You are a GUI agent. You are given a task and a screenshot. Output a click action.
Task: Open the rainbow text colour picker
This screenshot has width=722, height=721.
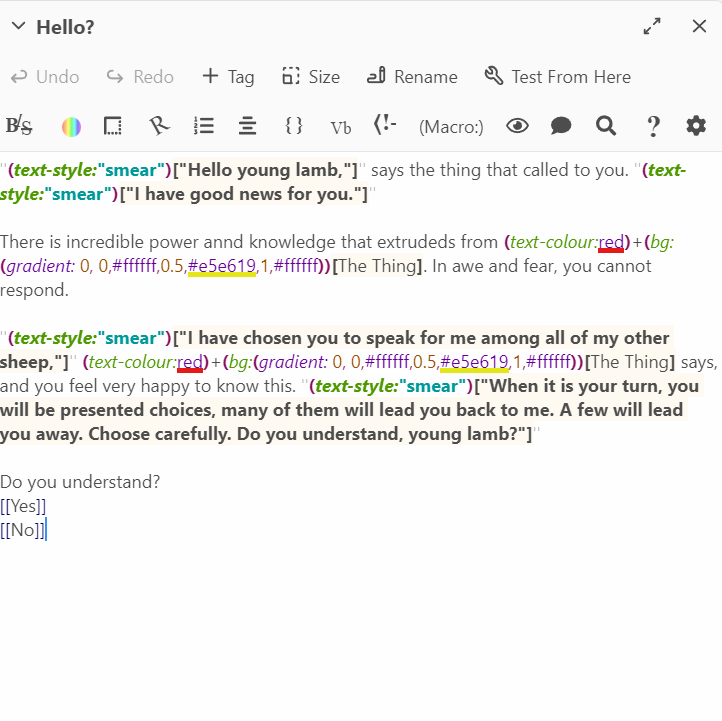click(71, 127)
